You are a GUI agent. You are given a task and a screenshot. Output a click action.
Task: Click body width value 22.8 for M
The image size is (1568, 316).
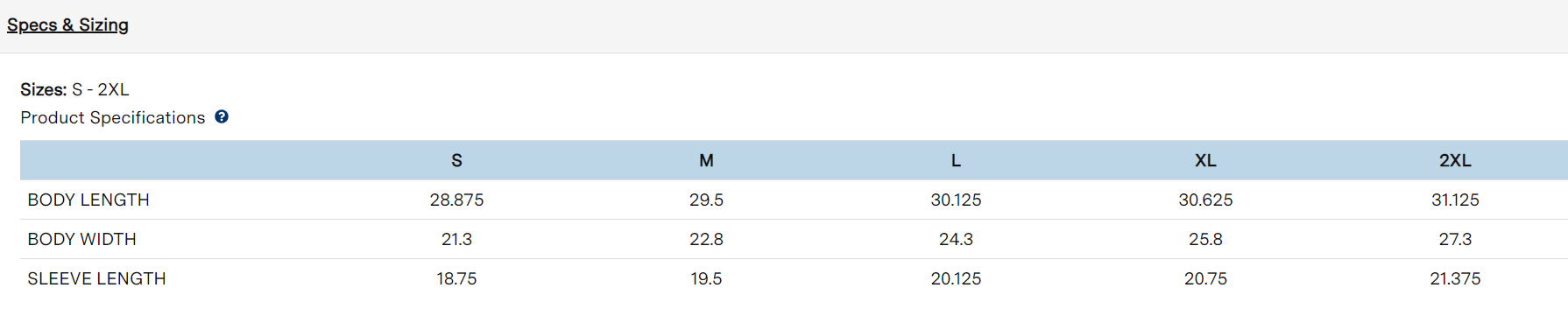click(706, 239)
